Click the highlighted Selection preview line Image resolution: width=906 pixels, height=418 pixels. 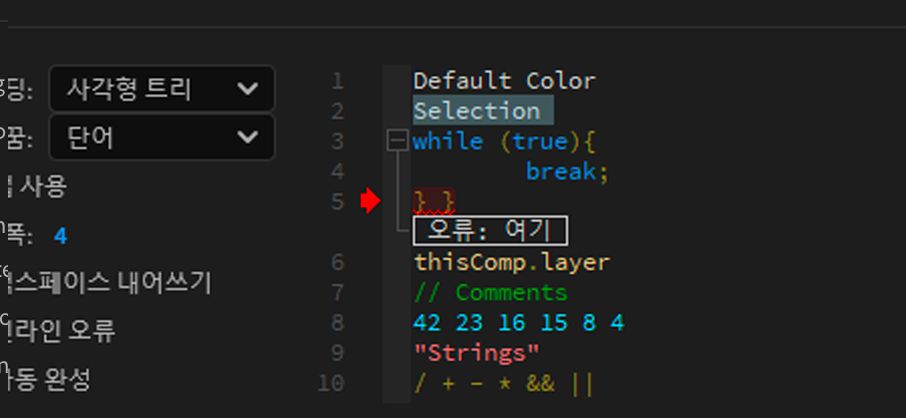483,111
